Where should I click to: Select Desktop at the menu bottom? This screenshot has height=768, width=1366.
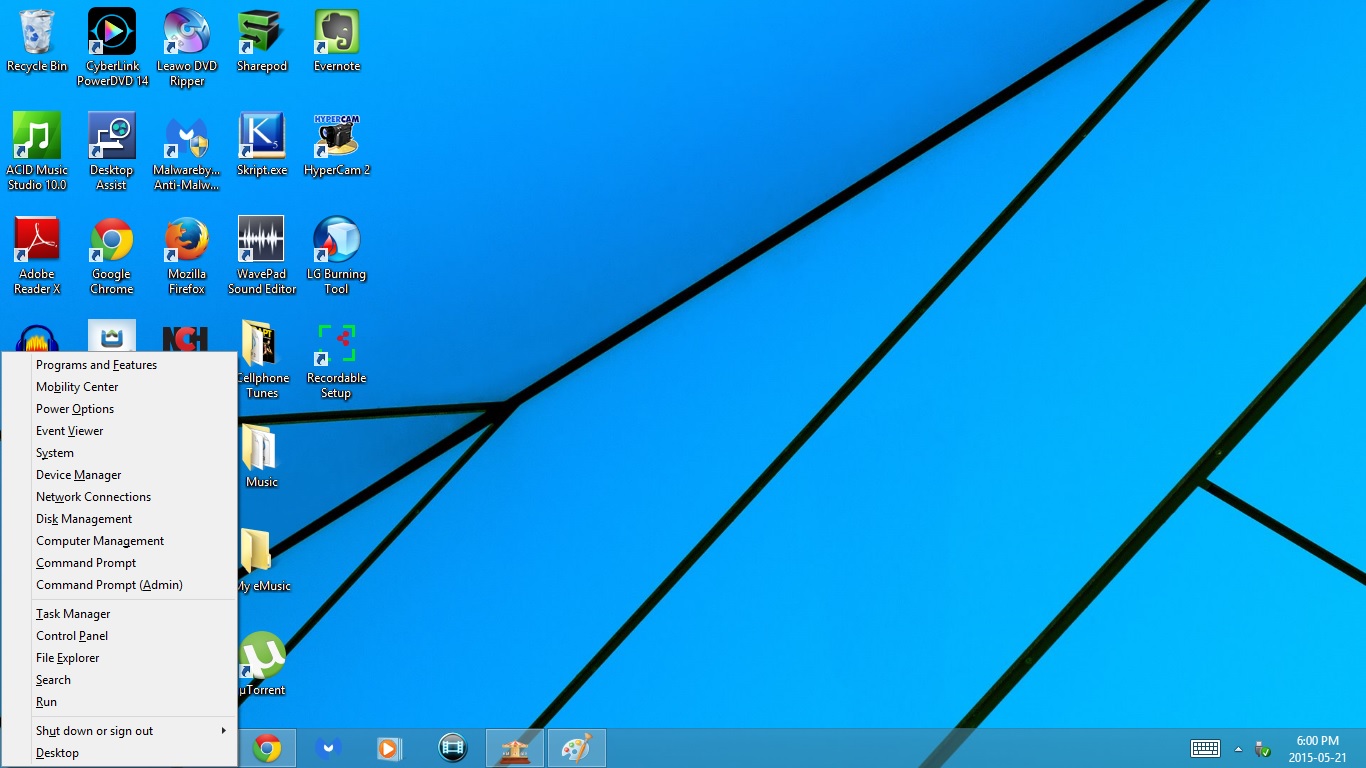[x=119, y=753]
